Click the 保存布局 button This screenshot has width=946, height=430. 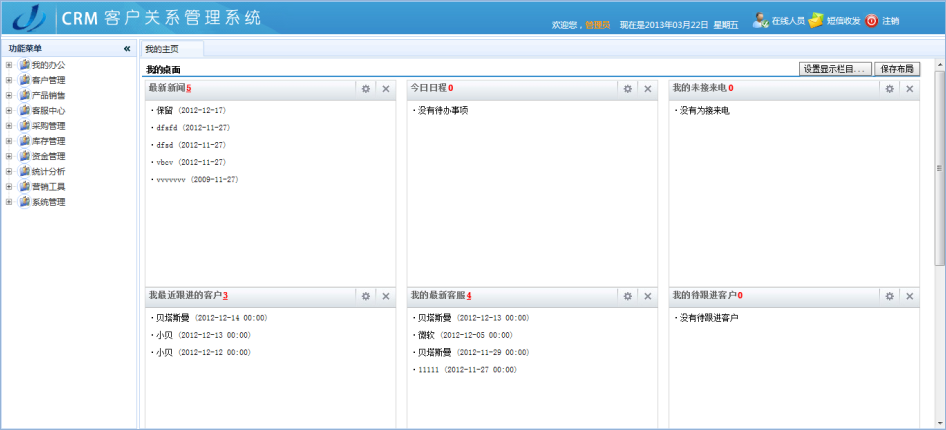pyautogui.click(x=898, y=69)
